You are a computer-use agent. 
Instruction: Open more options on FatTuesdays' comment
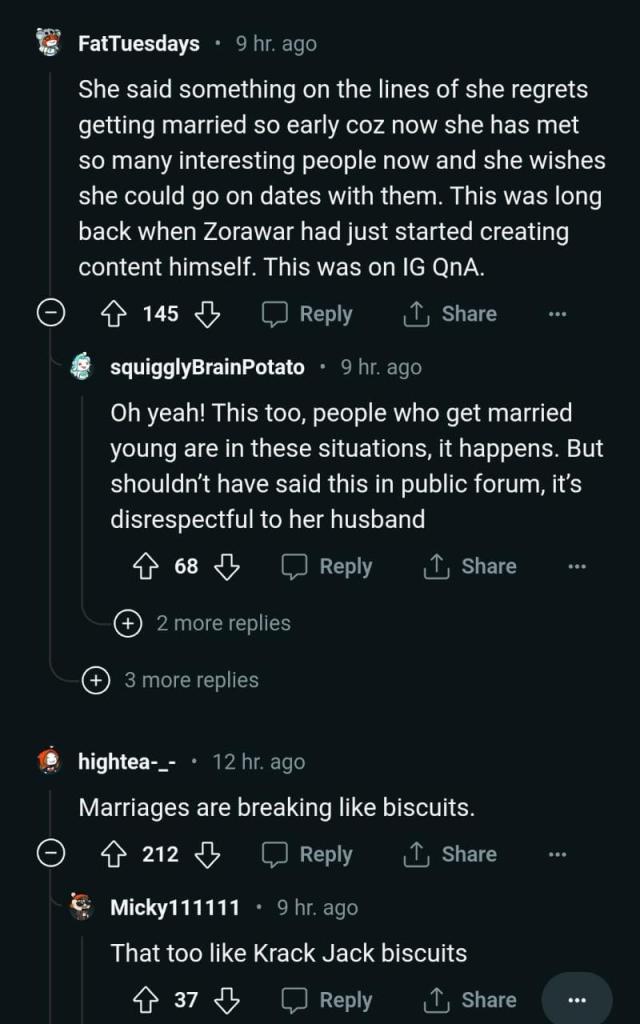557,314
